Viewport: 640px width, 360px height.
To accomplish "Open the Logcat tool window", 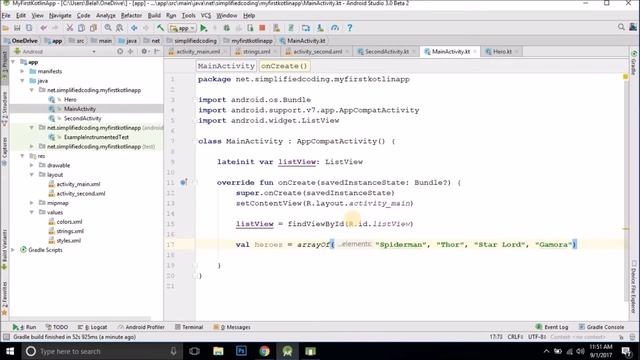I will (92, 327).
